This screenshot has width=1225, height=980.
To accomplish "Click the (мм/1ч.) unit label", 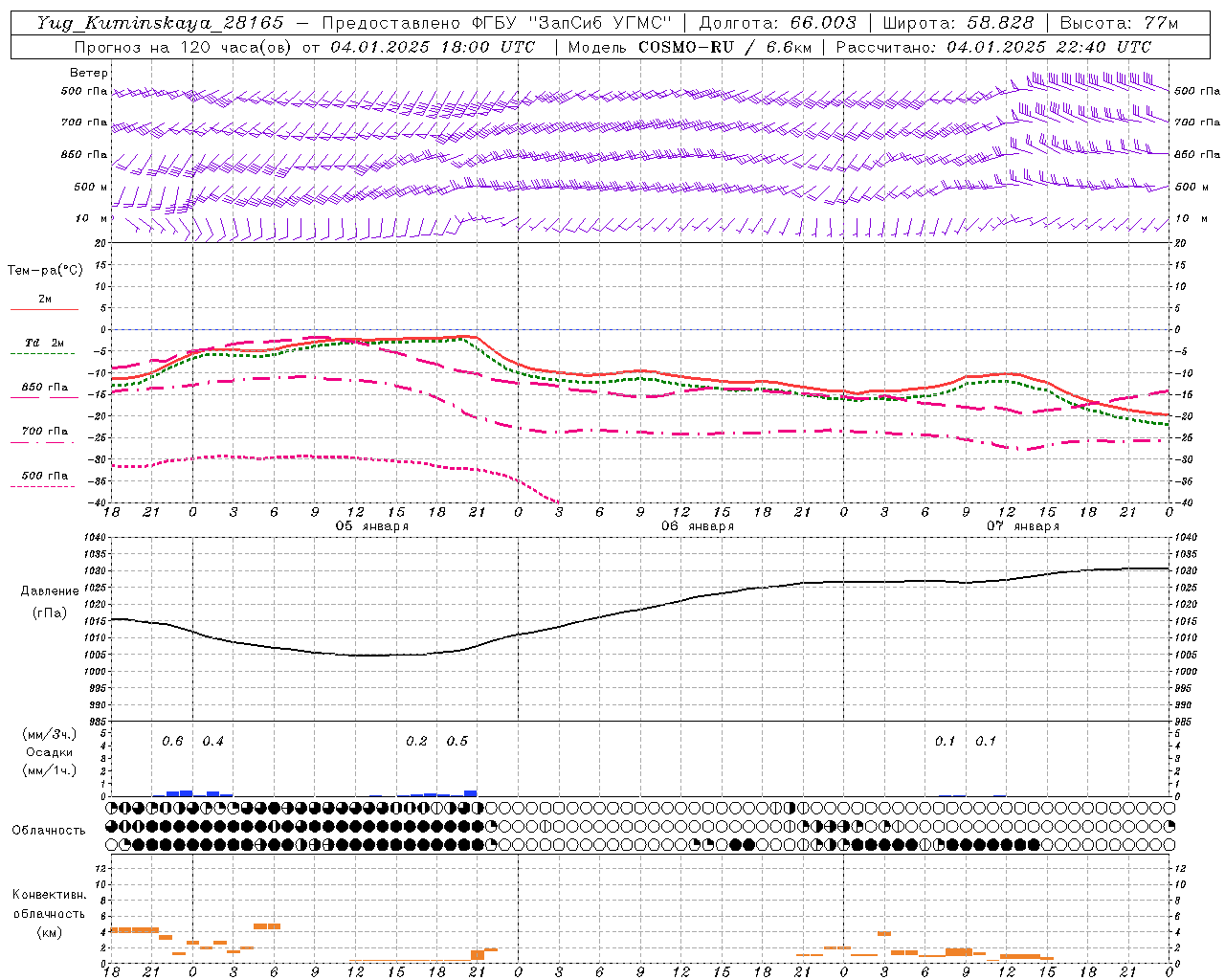I will [50, 770].
